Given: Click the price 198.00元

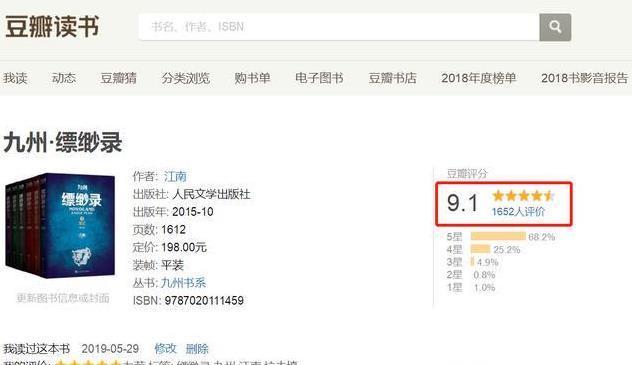Looking at the screenshot, I should click(184, 247).
